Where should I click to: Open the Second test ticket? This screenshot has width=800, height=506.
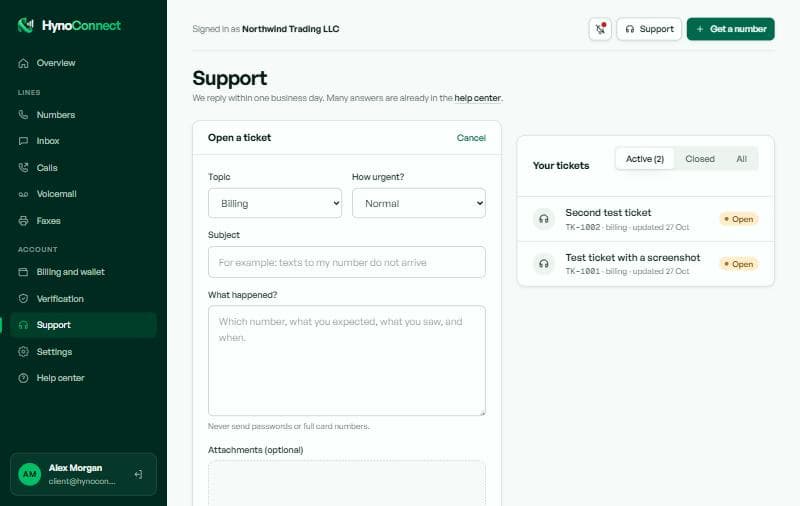pyautogui.click(x=645, y=219)
